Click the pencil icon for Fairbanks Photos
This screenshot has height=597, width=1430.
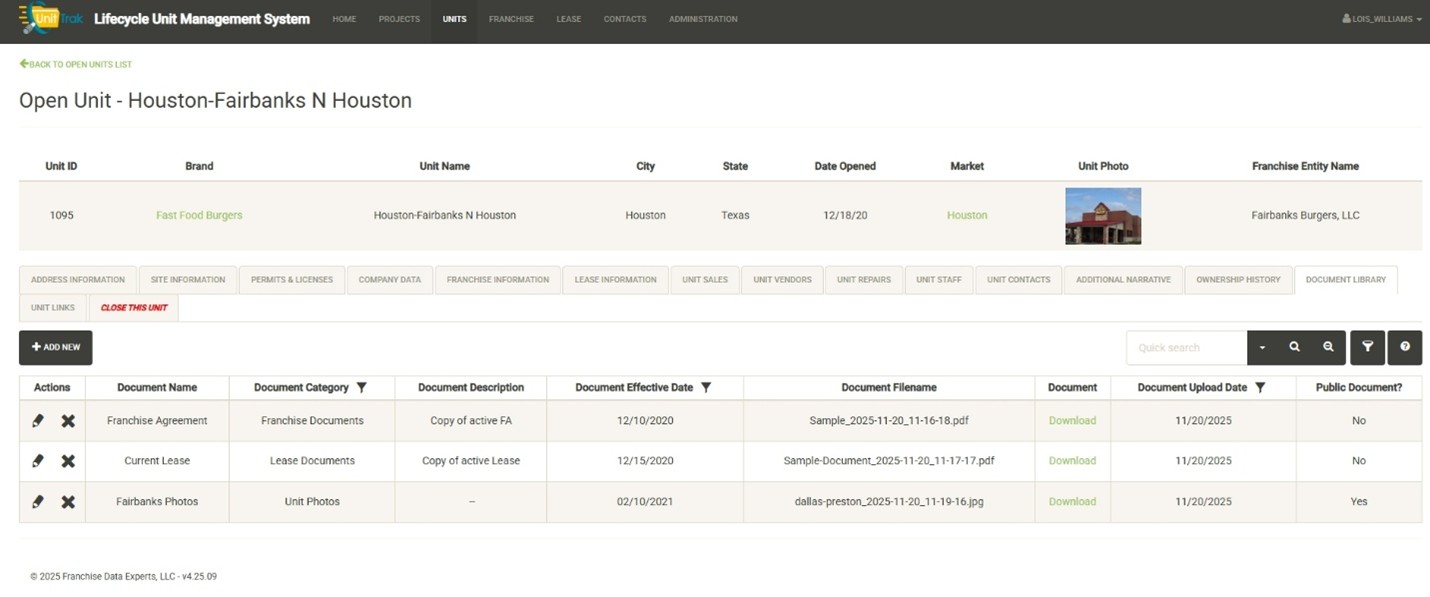click(38, 502)
